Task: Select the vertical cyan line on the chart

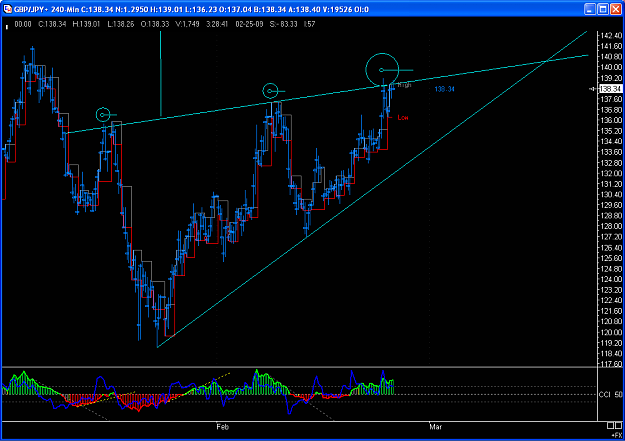Action: tap(161, 74)
